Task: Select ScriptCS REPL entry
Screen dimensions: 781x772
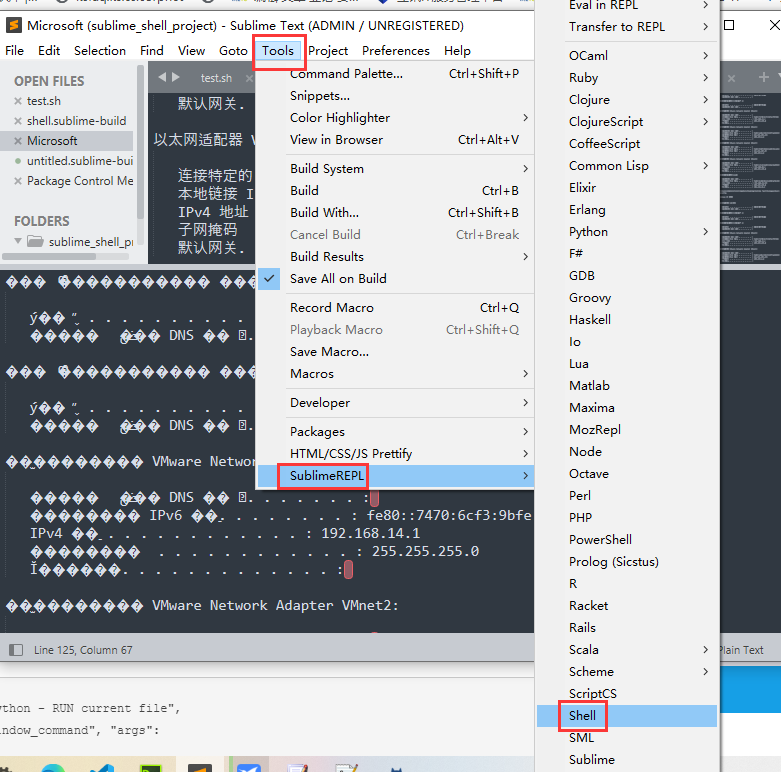Action: [627, 693]
